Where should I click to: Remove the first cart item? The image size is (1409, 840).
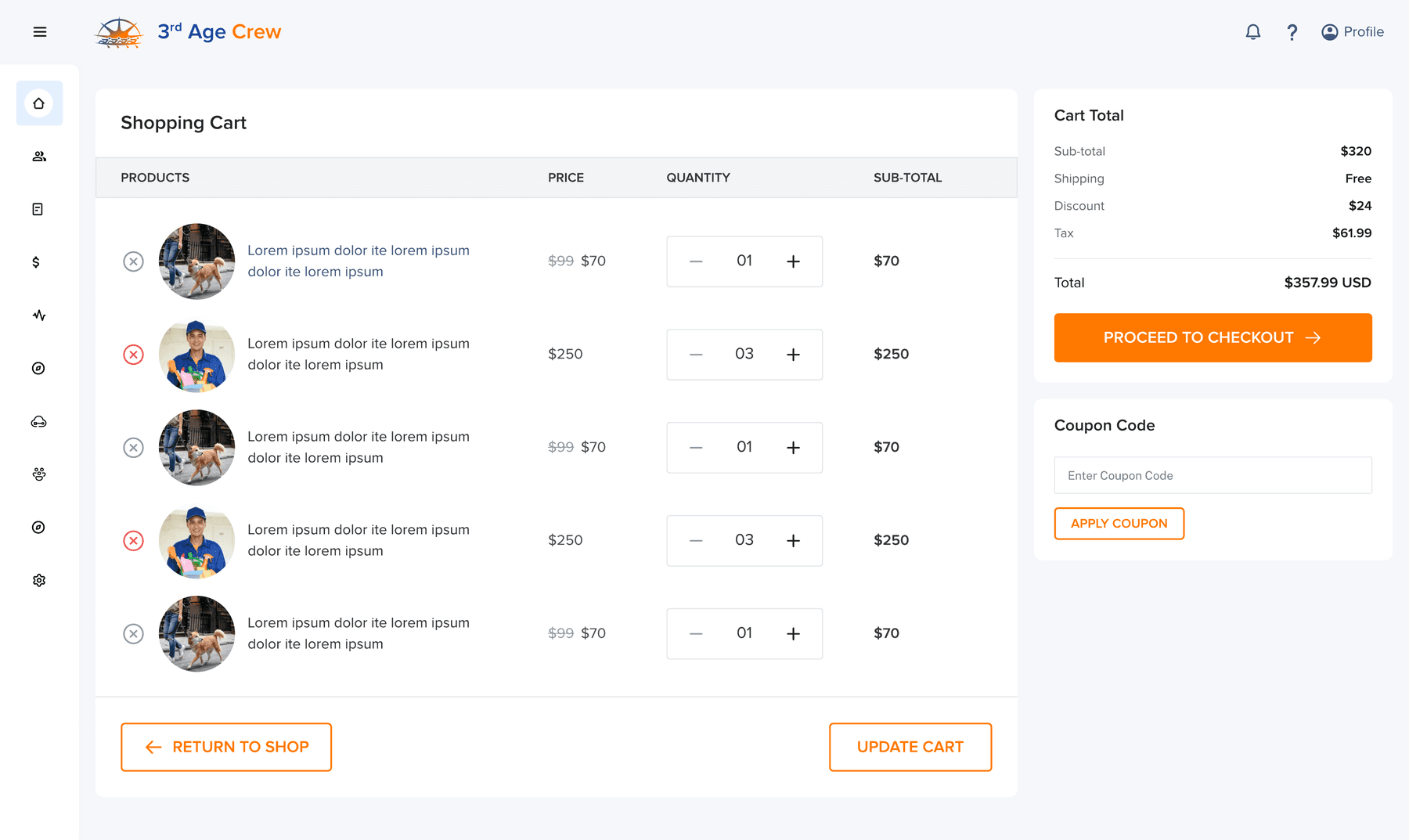click(134, 261)
